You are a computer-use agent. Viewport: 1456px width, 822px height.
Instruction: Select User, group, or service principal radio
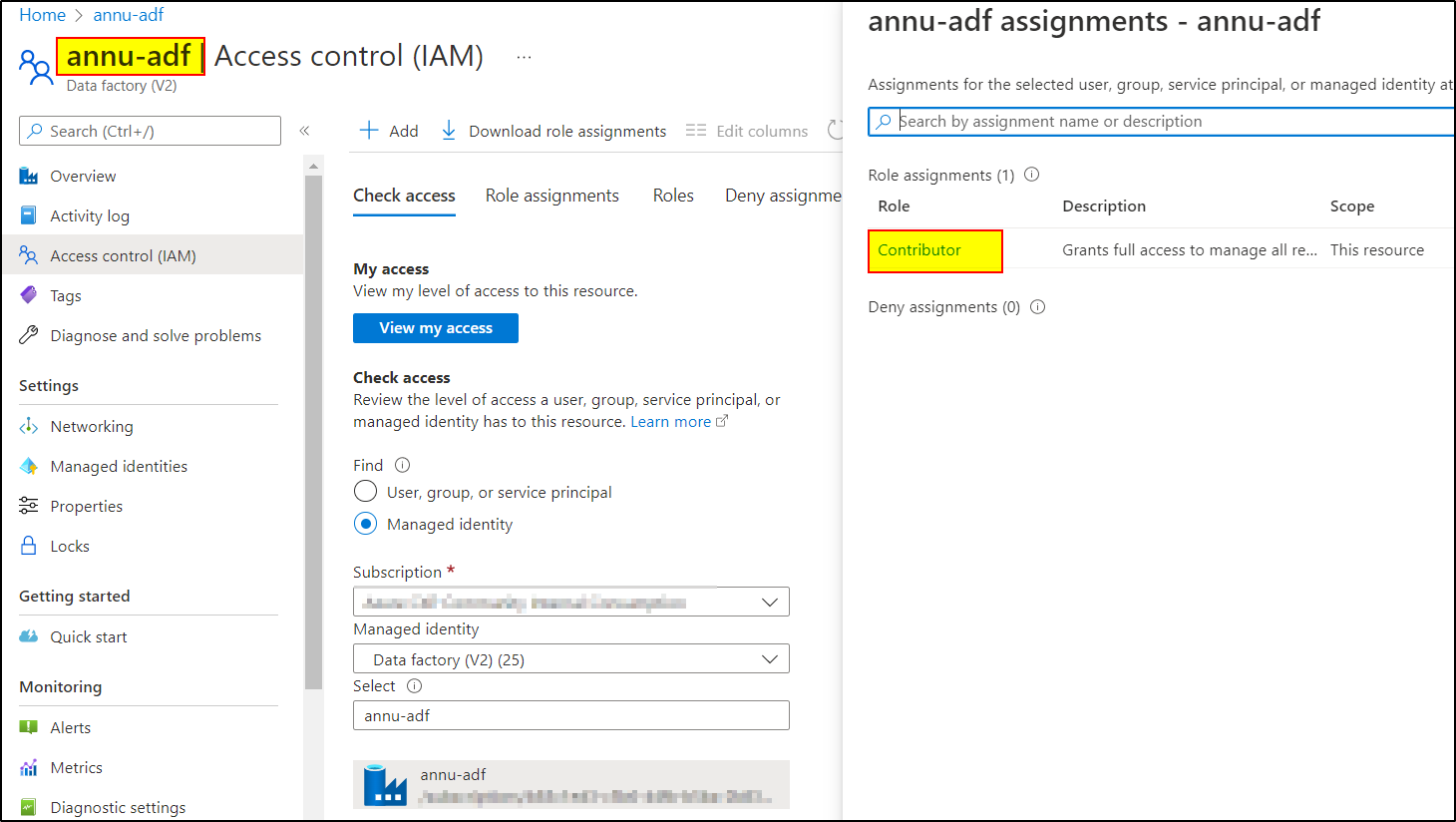tap(366, 492)
